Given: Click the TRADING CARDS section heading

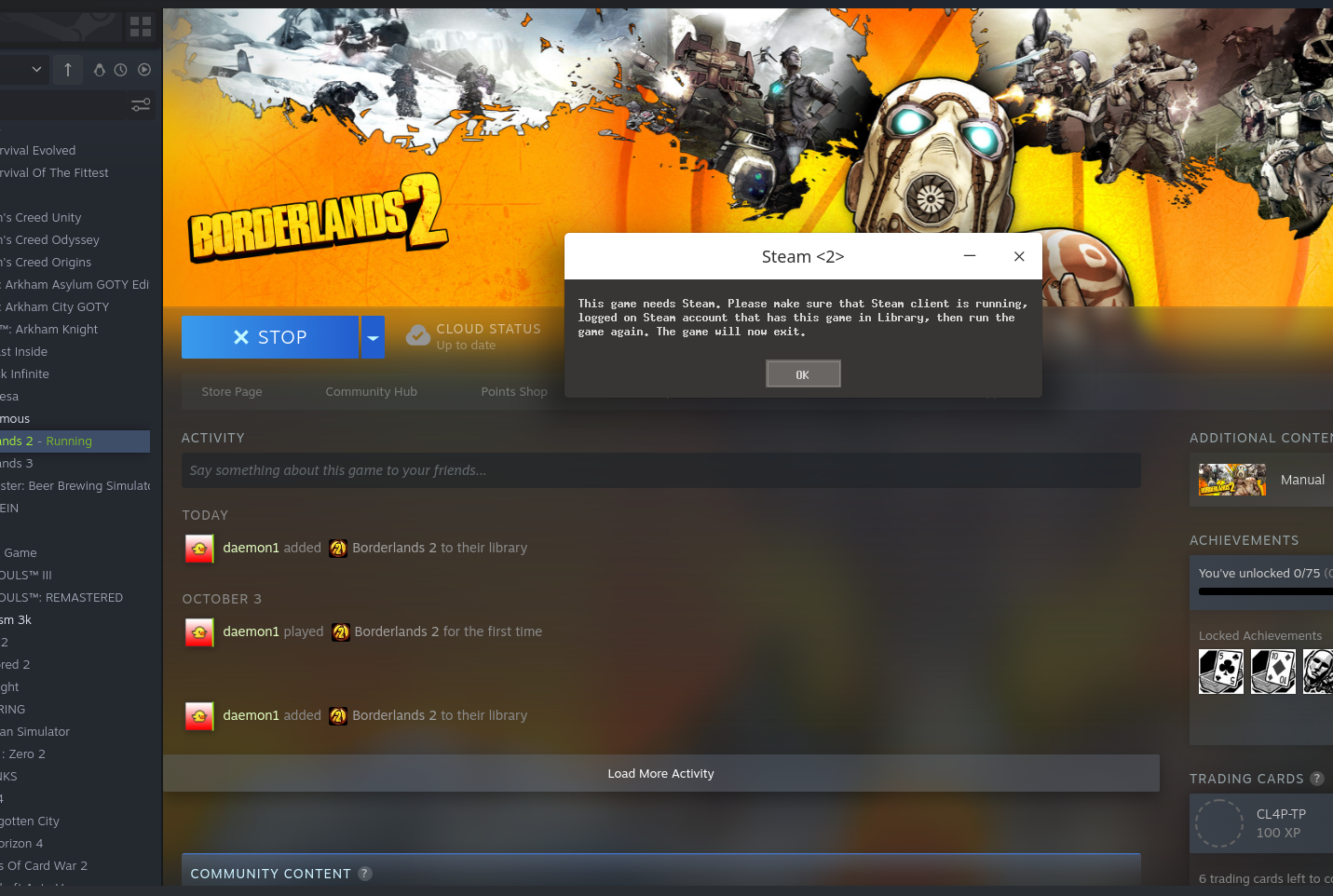Looking at the screenshot, I should (x=1246, y=779).
